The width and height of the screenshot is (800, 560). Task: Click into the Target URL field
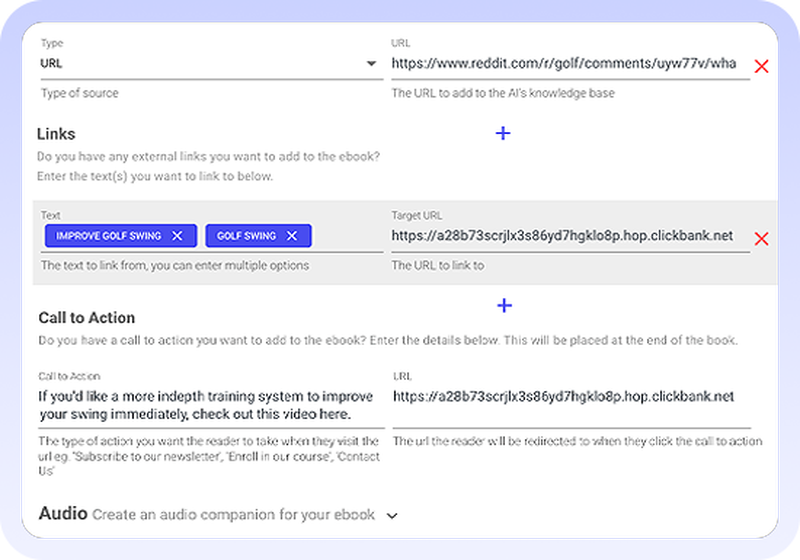562,236
